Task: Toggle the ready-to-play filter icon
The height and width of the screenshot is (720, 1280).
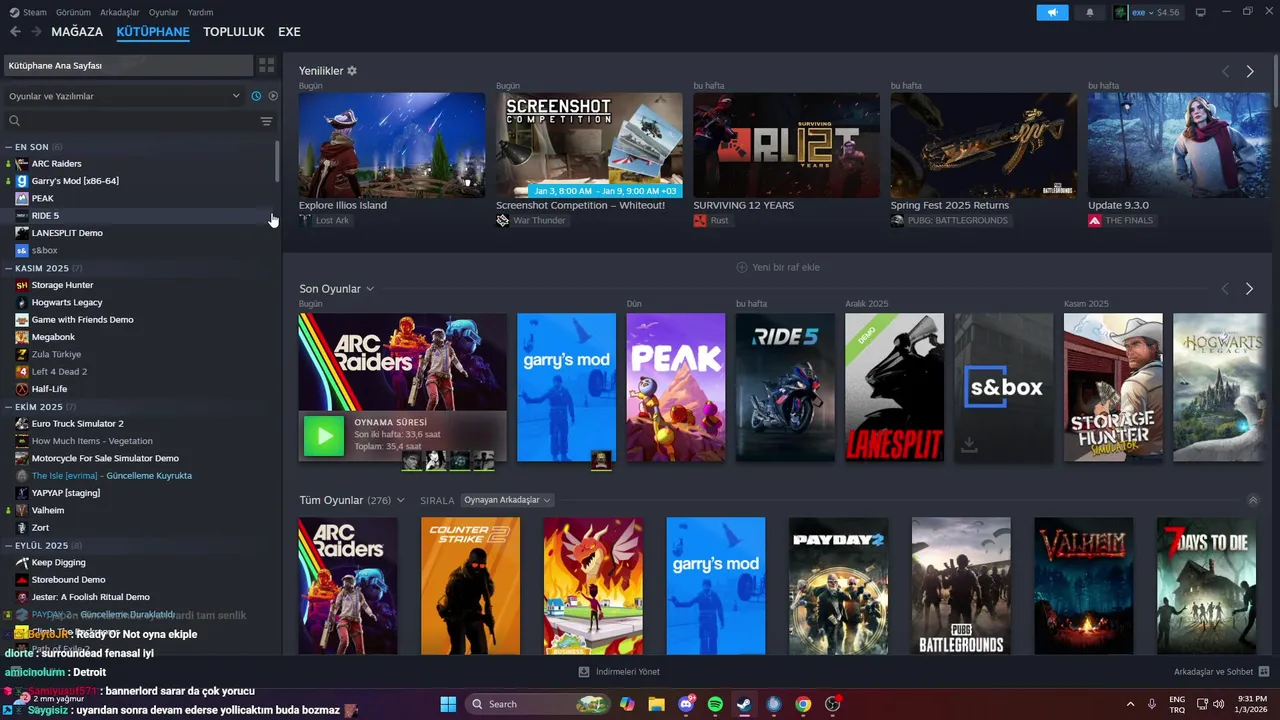Action: pyautogui.click(x=273, y=96)
